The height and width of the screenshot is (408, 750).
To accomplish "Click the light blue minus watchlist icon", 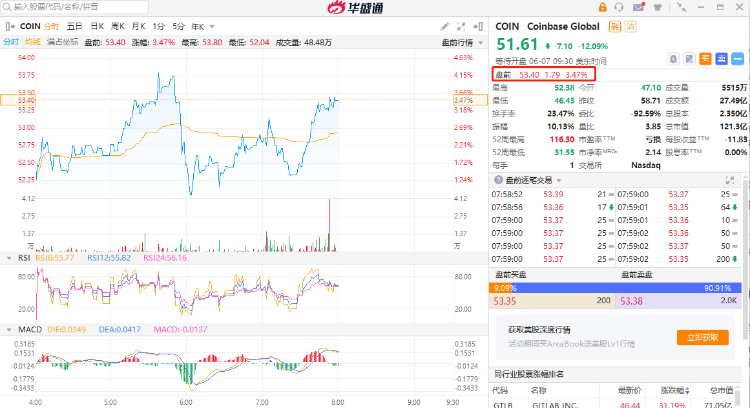I will click(738, 59).
